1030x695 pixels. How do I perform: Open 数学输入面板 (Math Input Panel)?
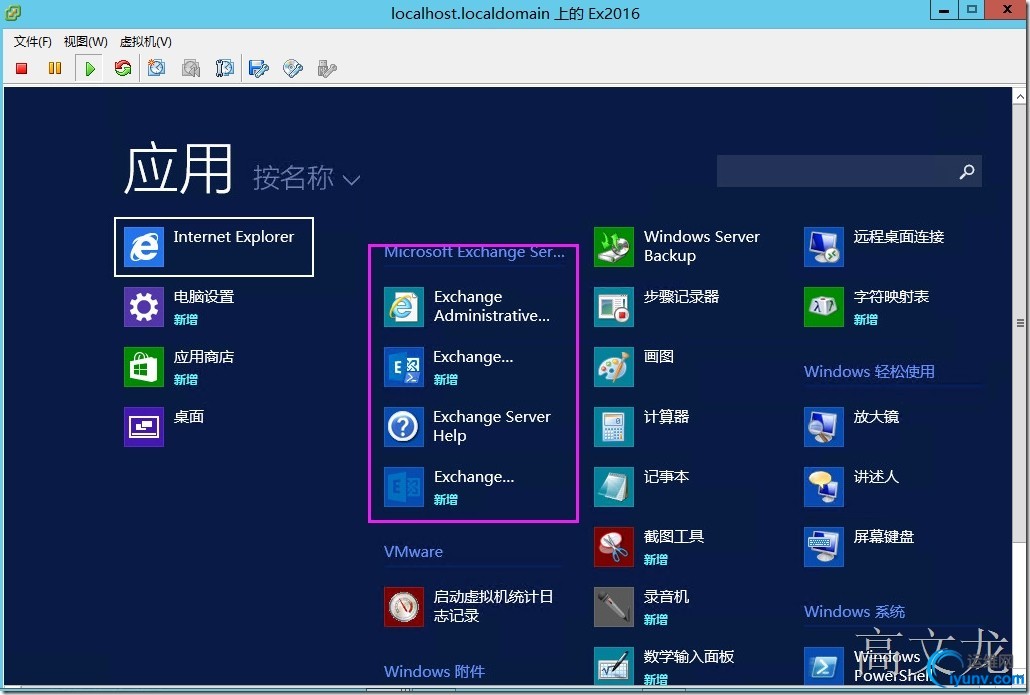pos(664,666)
